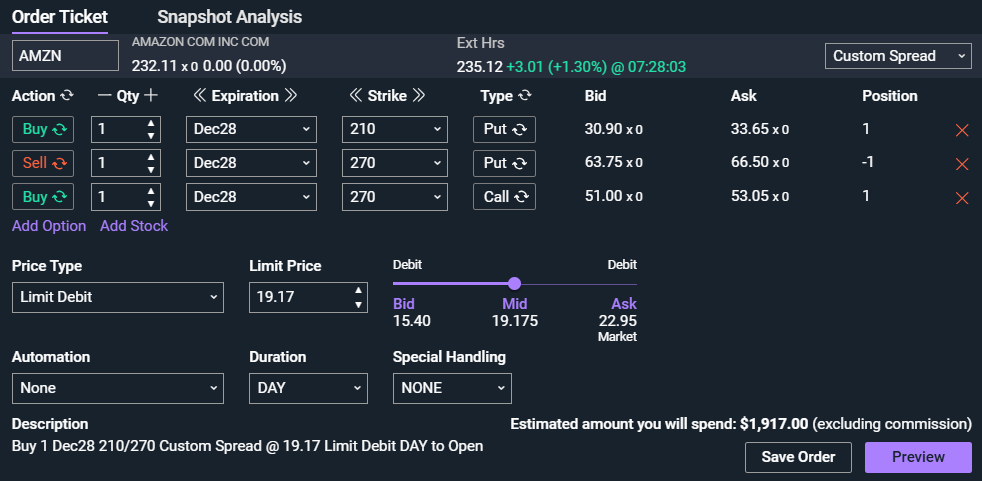Toggle the Buy action on the 270 Call leg
982x481 pixels.
coord(43,197)
